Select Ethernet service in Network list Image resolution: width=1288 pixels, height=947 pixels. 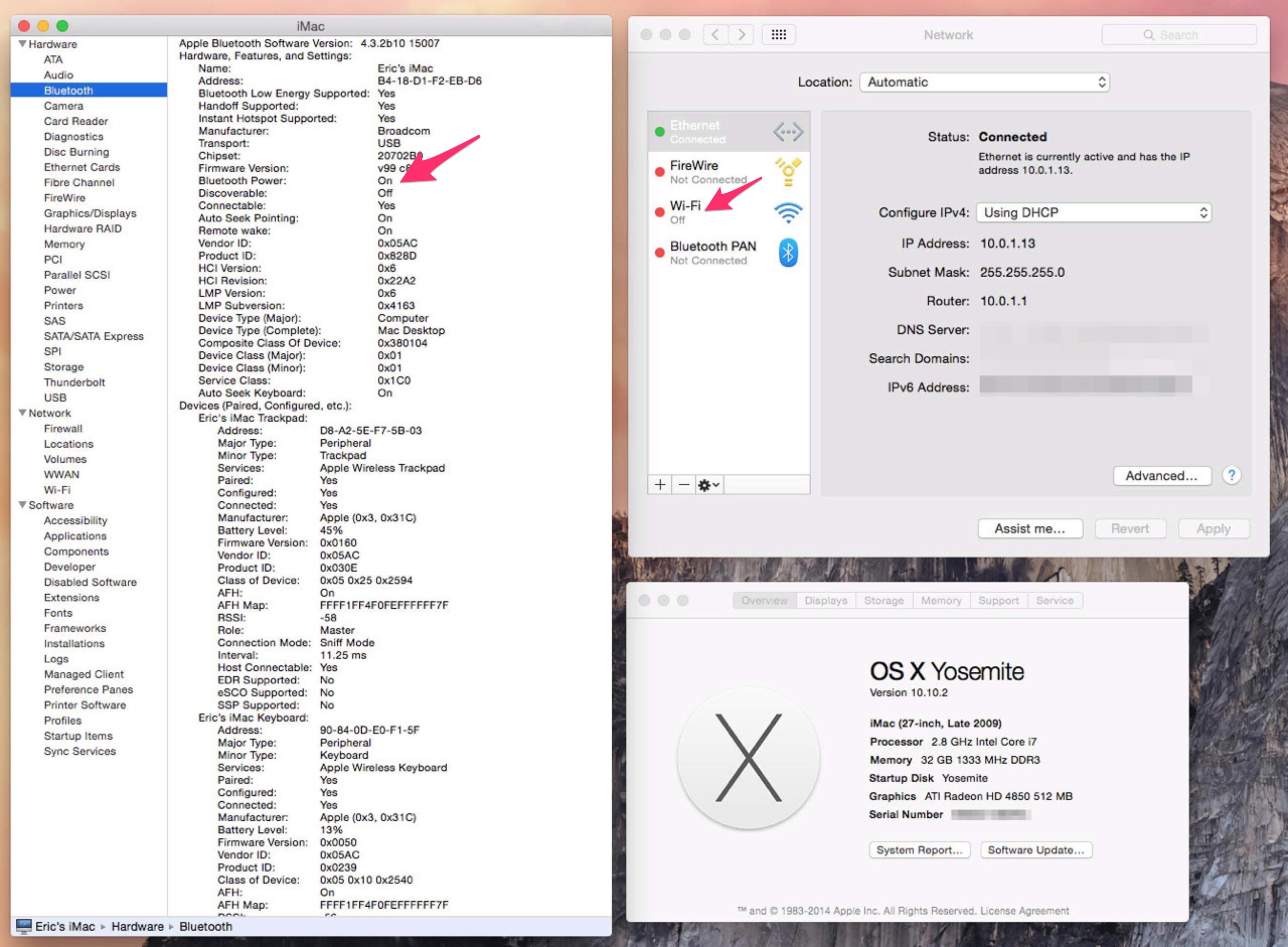(729, 132)
